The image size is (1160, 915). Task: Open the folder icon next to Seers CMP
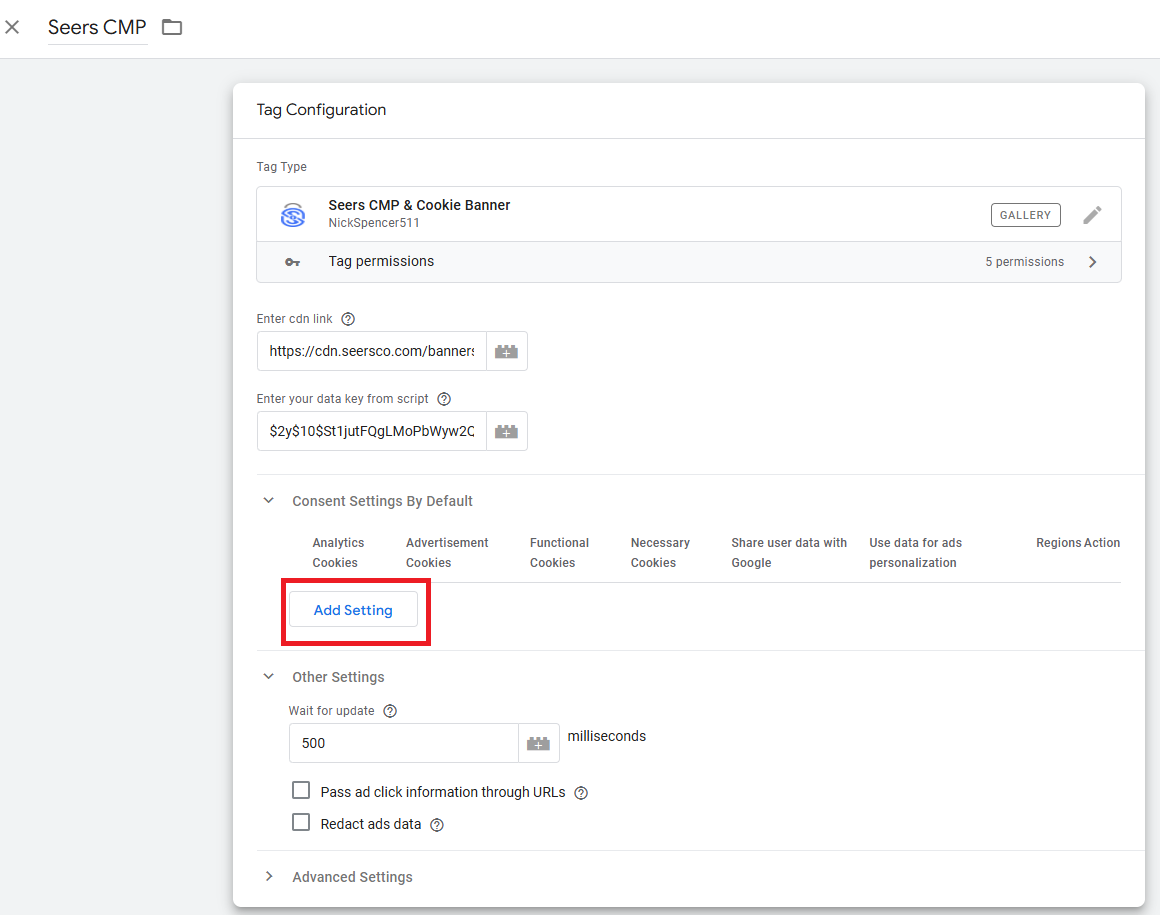(x=172, y=27)
